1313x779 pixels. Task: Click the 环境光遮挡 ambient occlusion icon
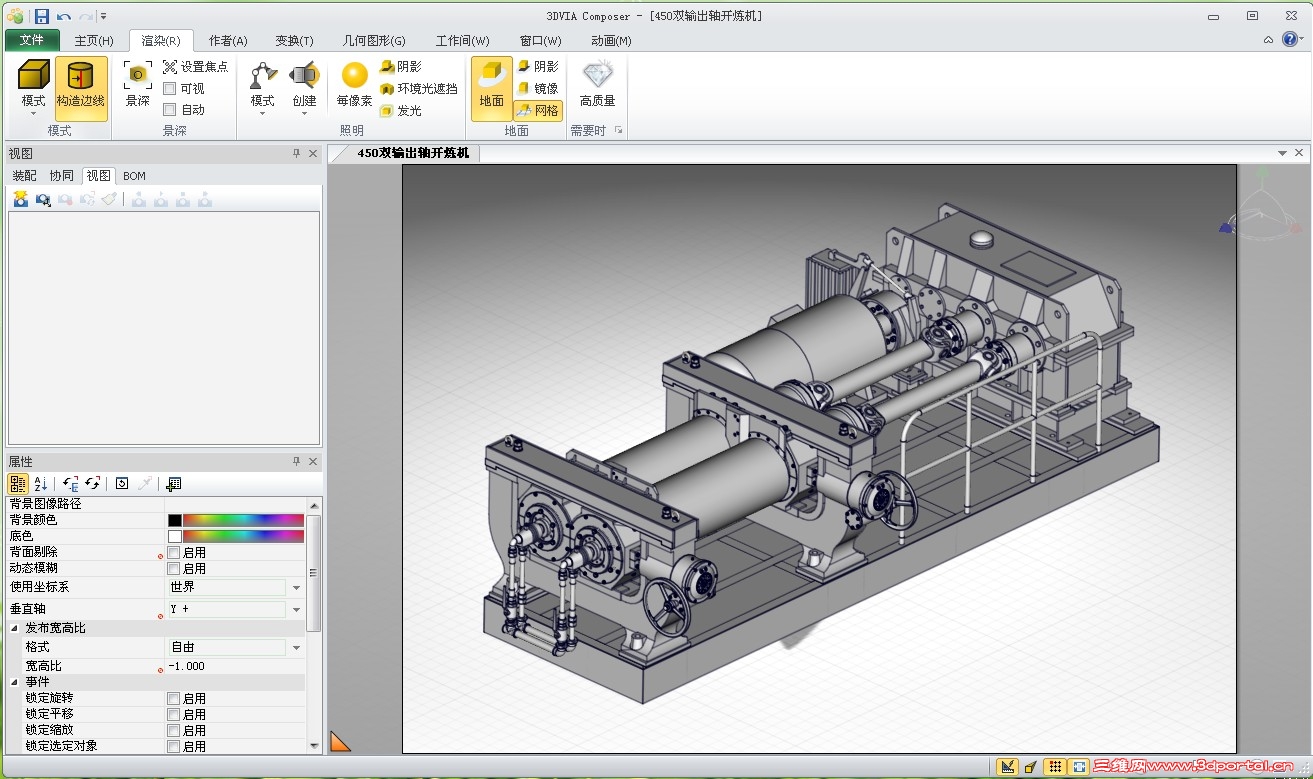(388, 89)
